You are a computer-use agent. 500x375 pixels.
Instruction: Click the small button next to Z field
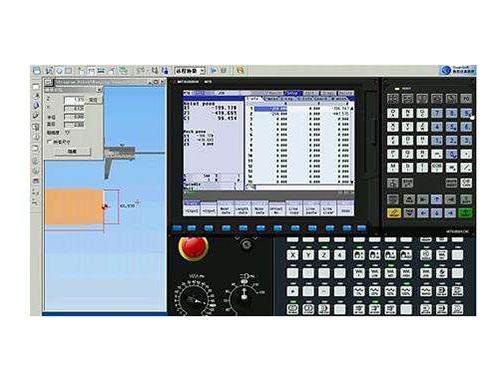point(93,100)
